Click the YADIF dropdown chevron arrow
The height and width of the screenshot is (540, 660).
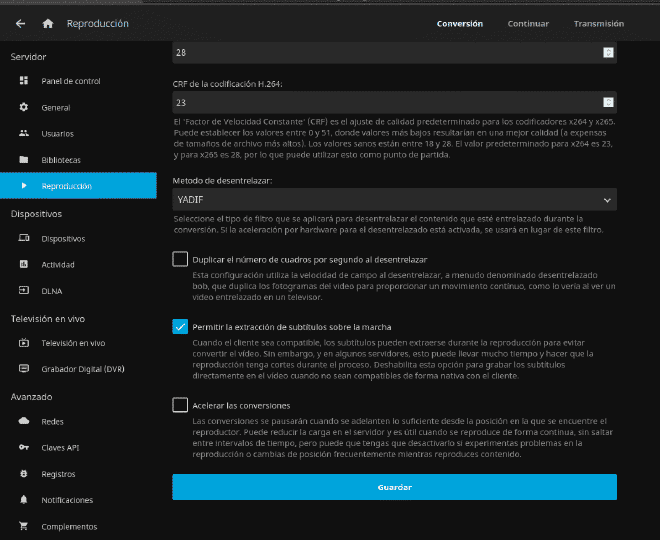coord(607,200)
